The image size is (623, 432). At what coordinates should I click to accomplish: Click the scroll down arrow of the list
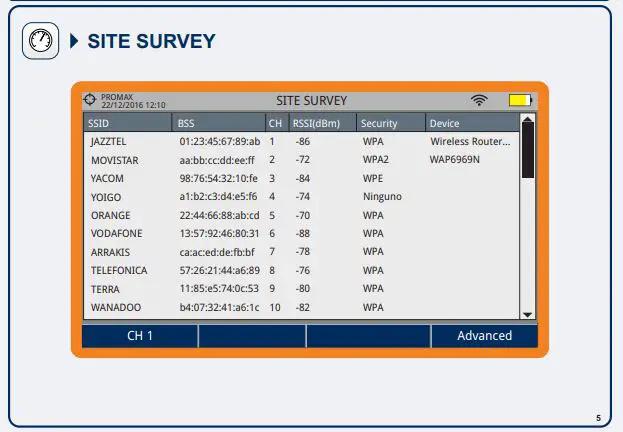tap(528, 315)
